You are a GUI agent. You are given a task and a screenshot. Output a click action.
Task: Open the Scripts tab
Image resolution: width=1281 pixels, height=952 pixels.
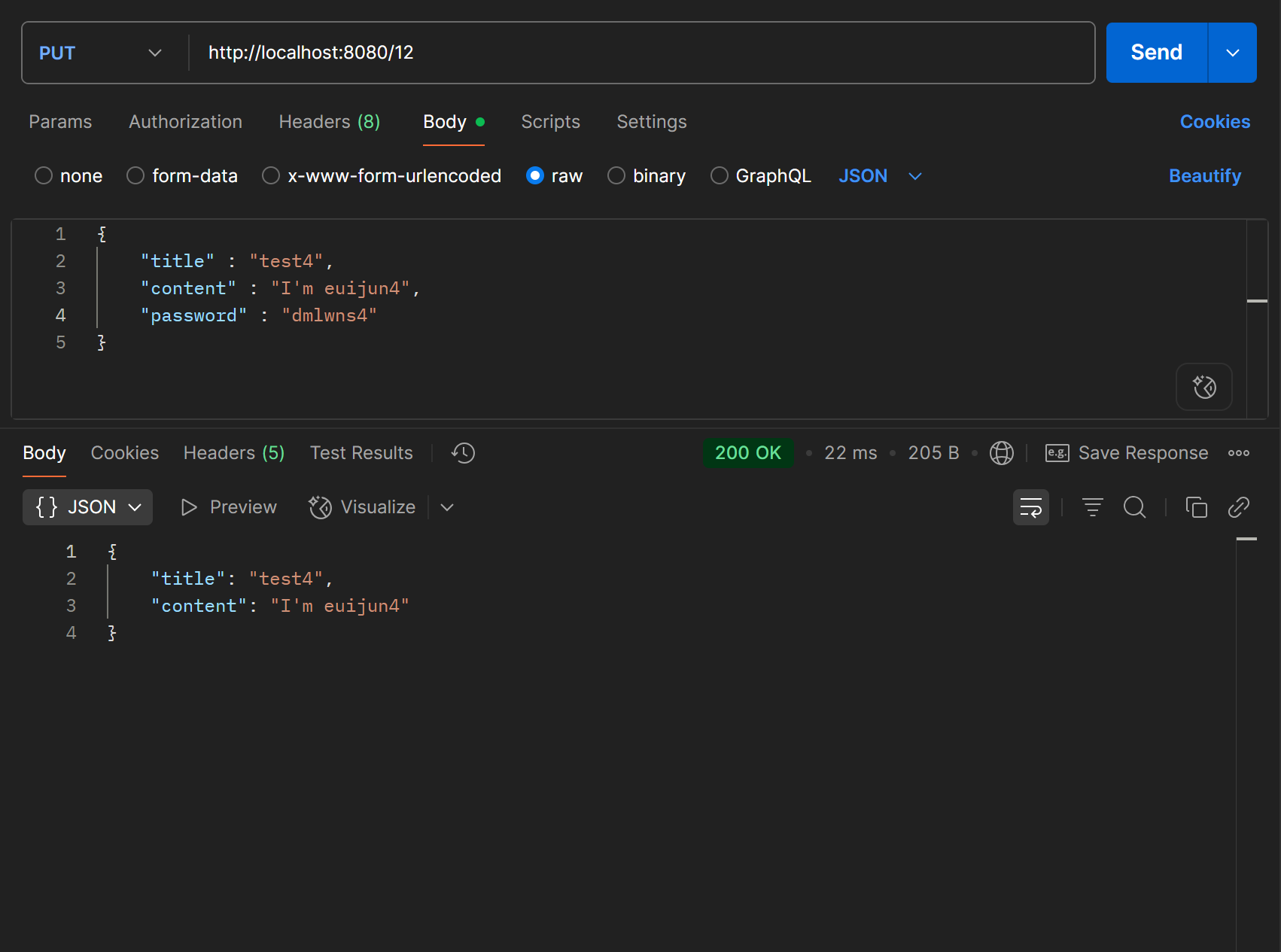tap(550, 122)
